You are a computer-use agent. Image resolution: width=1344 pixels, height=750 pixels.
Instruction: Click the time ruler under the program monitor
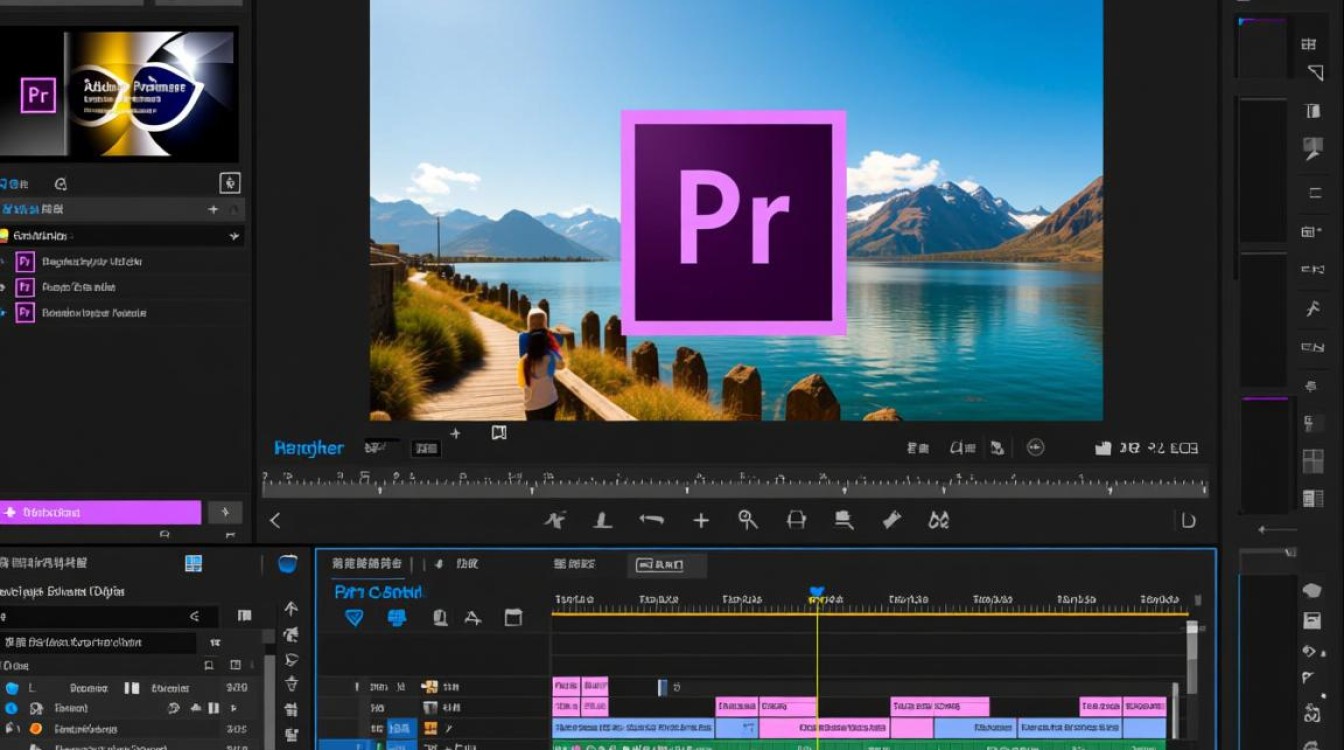pyautogui.click(x=735, y=484)
